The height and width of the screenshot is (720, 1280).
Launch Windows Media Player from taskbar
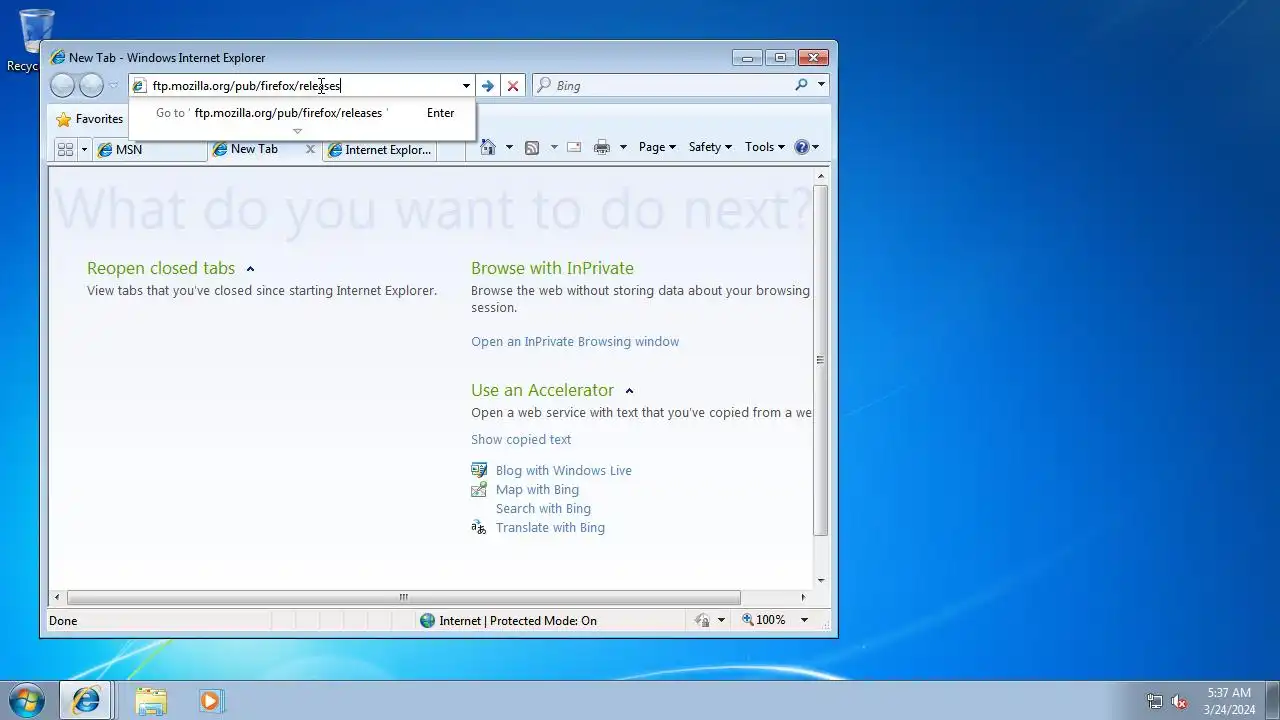[x=210, y=701]
